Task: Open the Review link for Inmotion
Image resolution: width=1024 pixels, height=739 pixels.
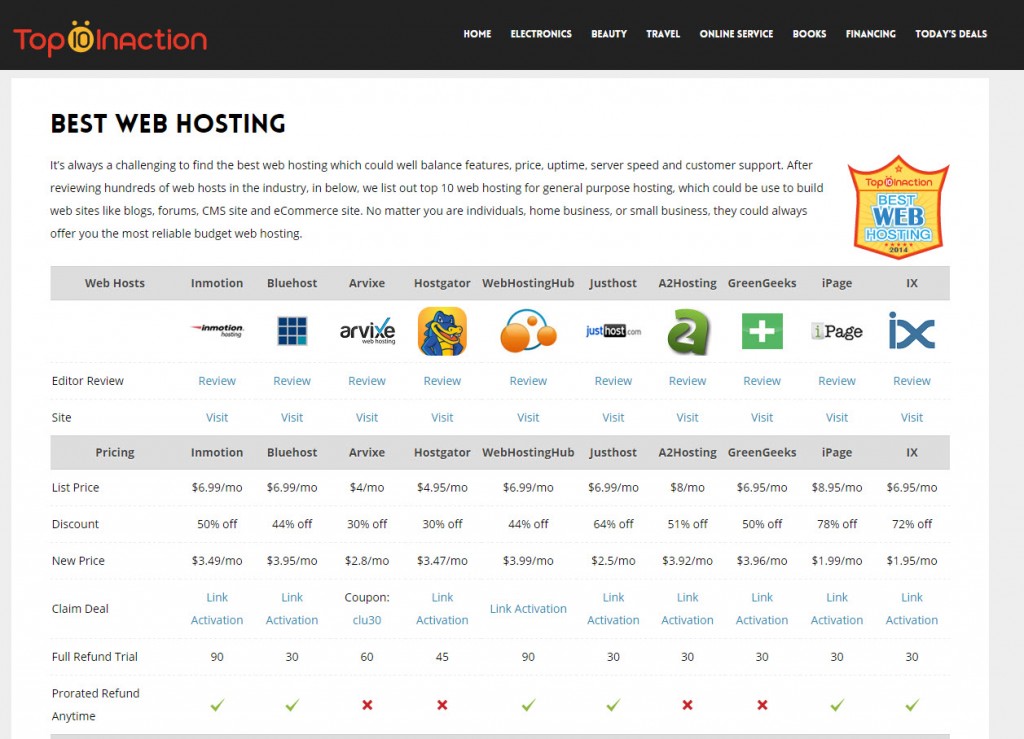Action: [x=217, y=381]
